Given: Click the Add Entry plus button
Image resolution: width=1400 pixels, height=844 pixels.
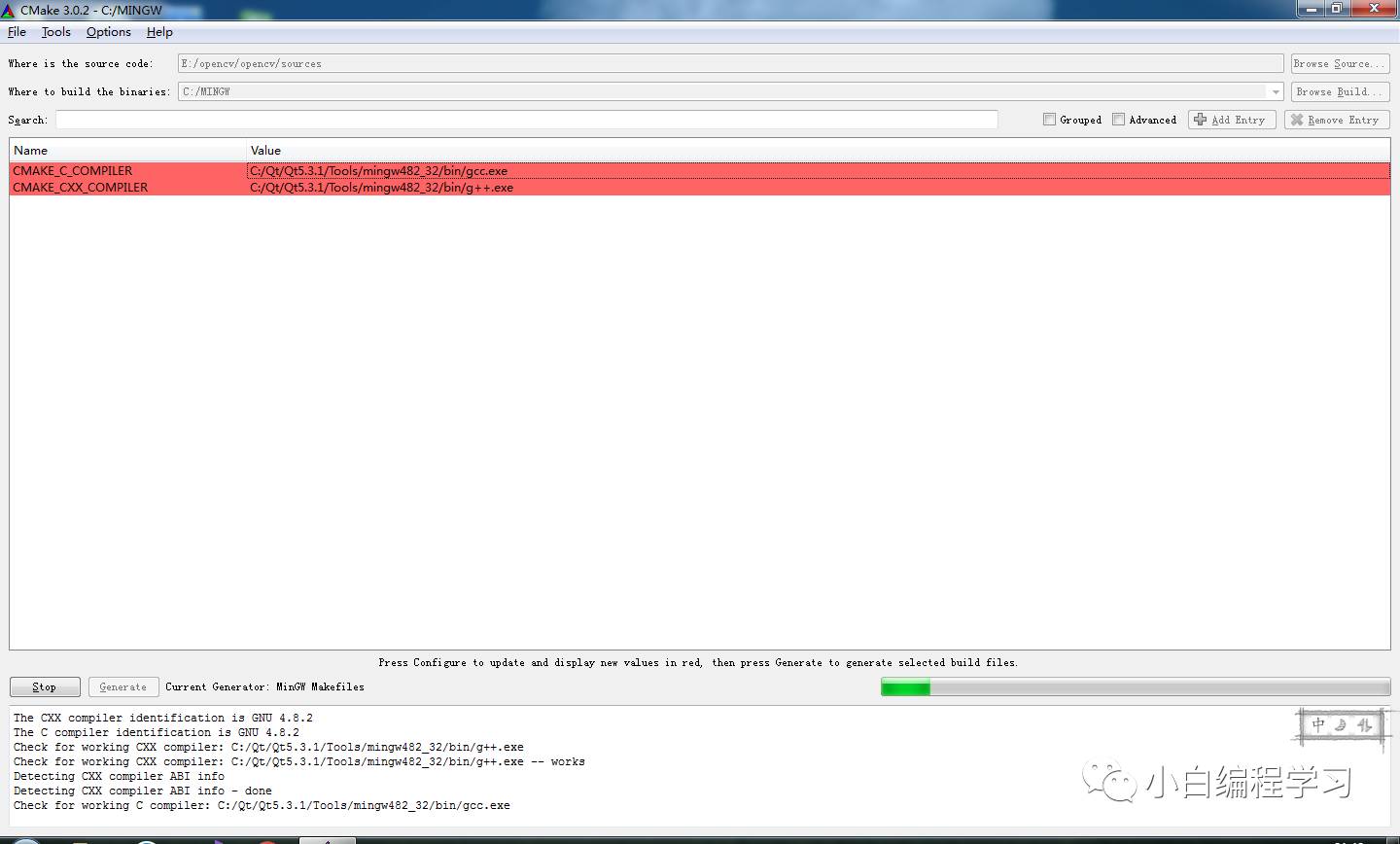Looking at the screenshot, I should tap(1232, 120).
